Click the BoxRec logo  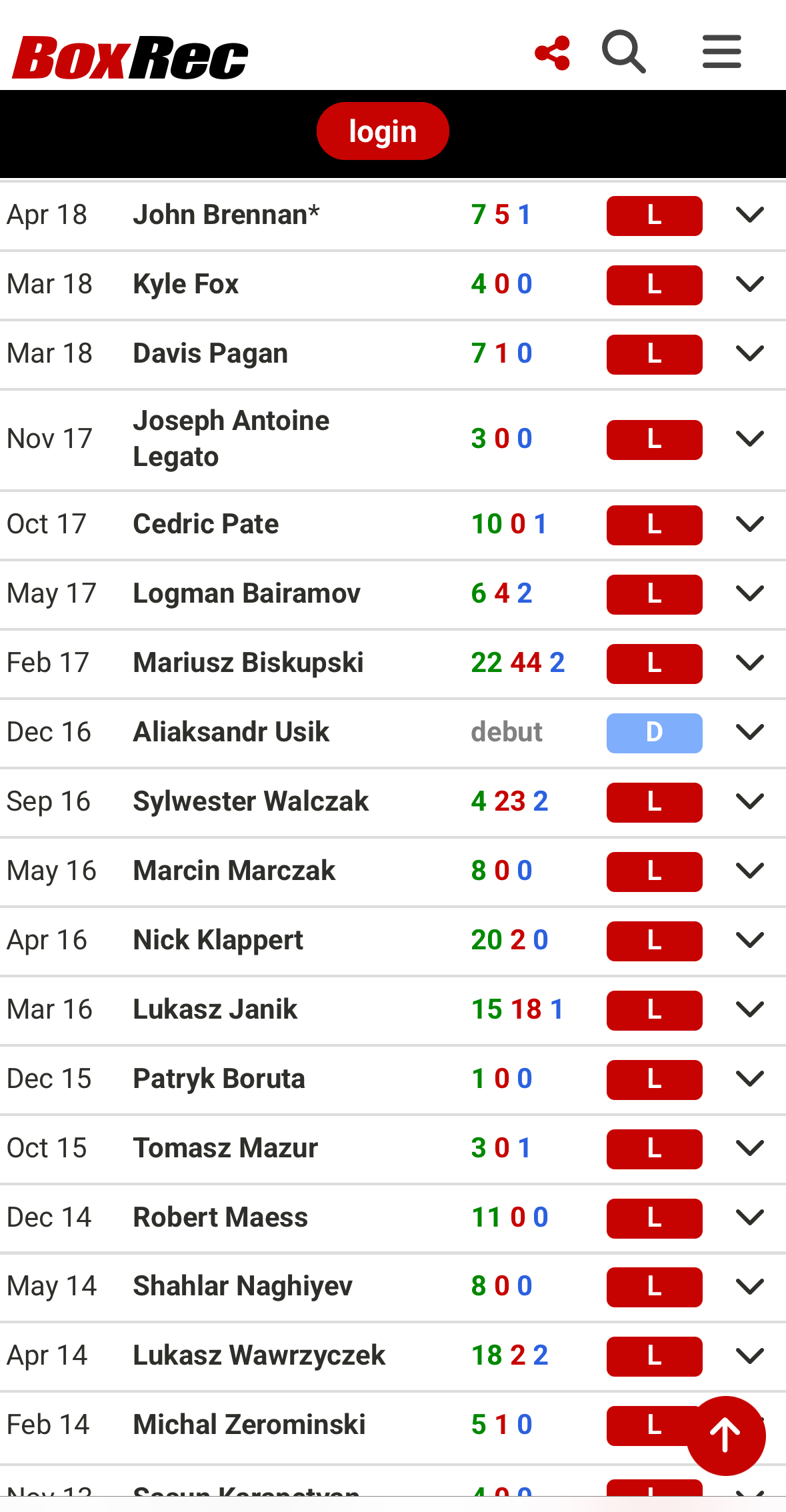click(x=130, y=57)
